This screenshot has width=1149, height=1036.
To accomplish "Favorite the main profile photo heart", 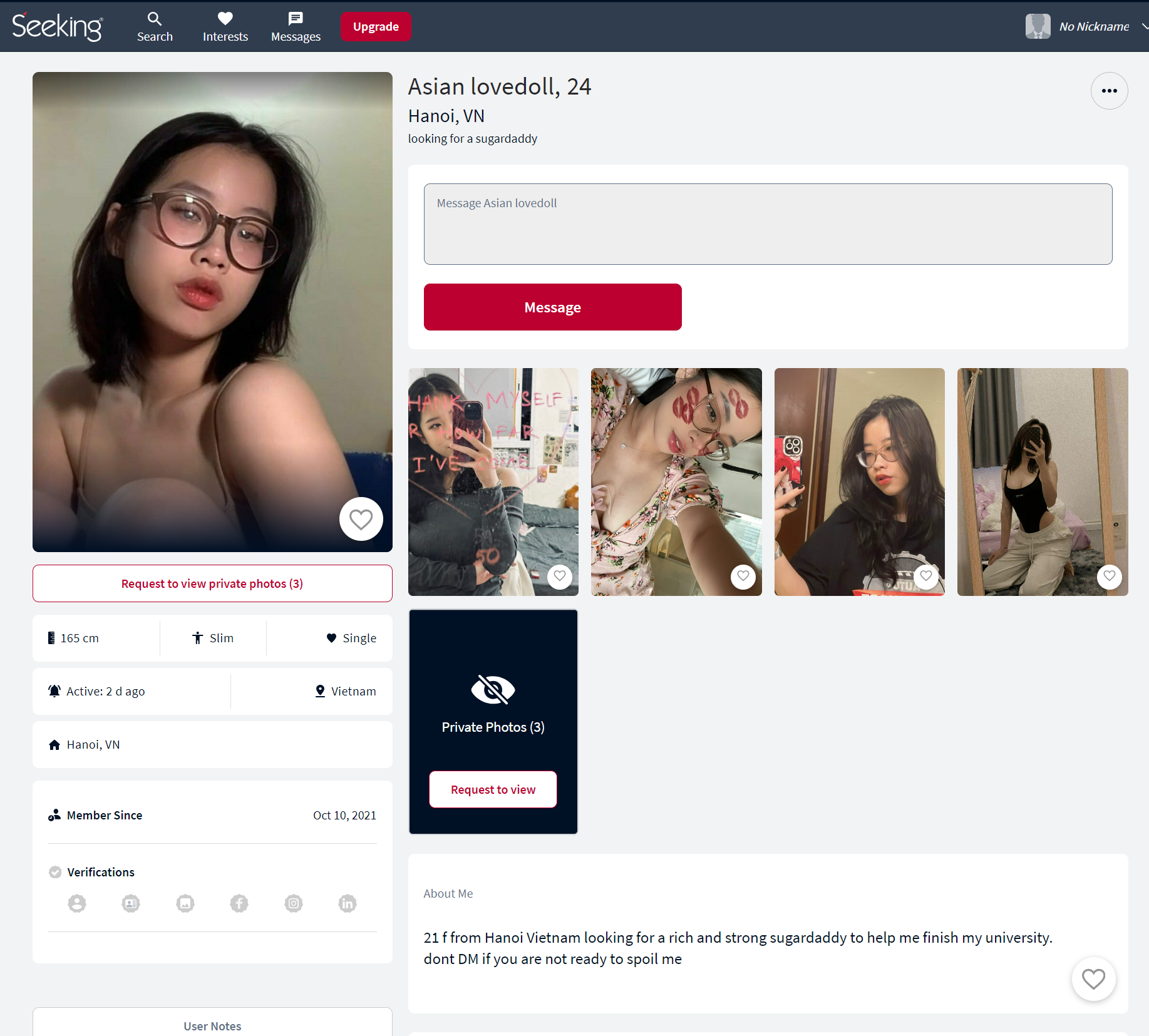I will 361,519.
